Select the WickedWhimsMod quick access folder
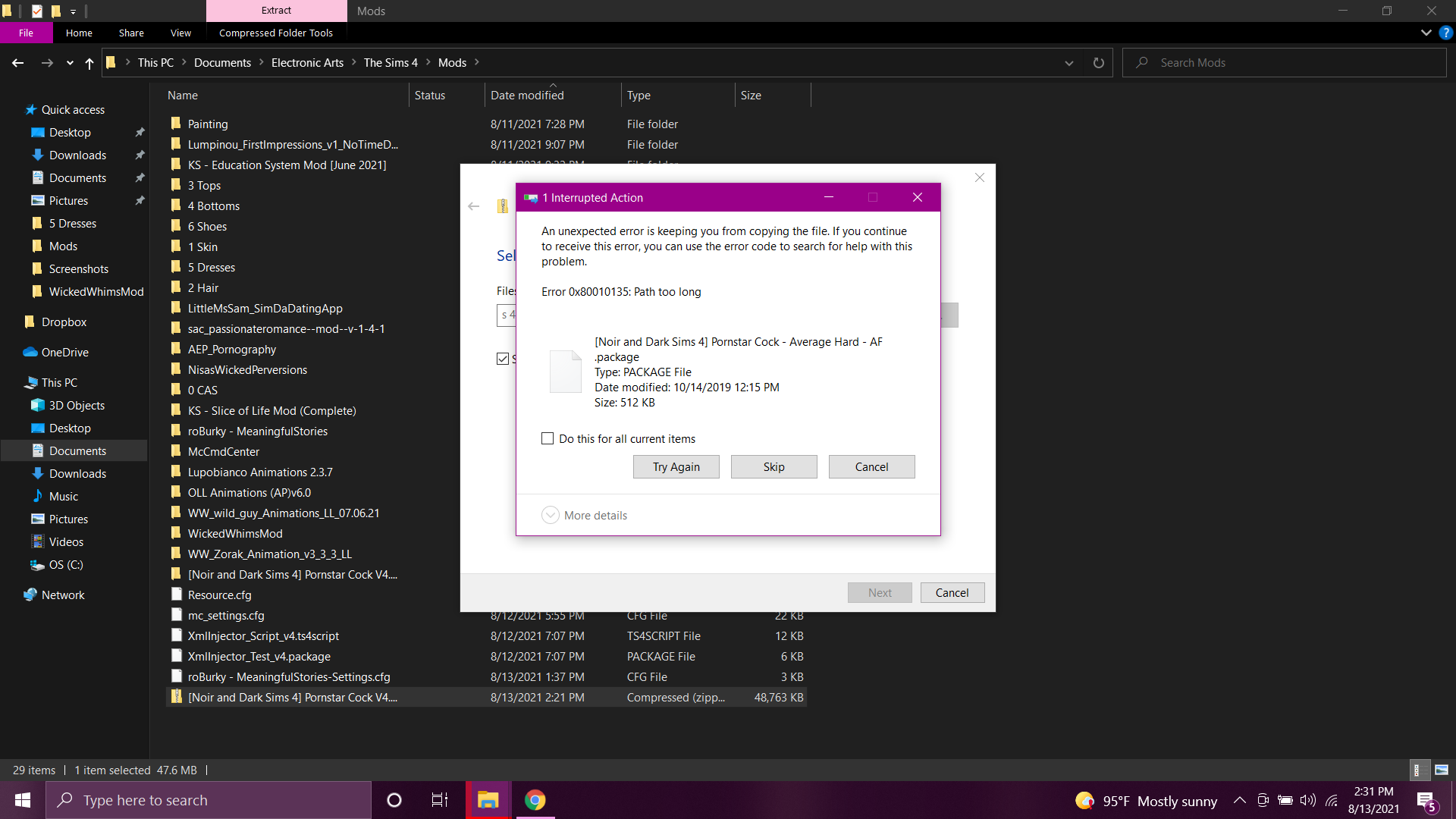Image resolution: width=1456 pixels, height=819 pixels. click(x=96, y=292)
